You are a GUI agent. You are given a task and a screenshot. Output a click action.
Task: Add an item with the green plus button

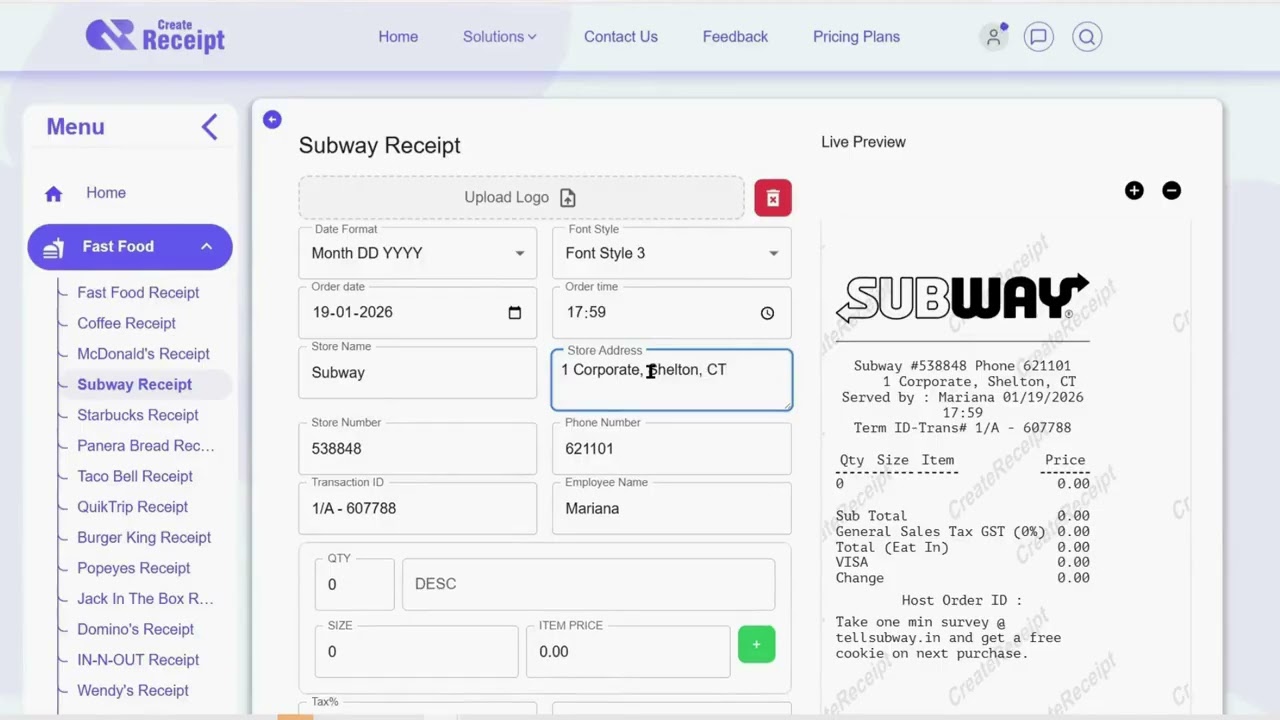pyautogui.click(x=756, y=645)
